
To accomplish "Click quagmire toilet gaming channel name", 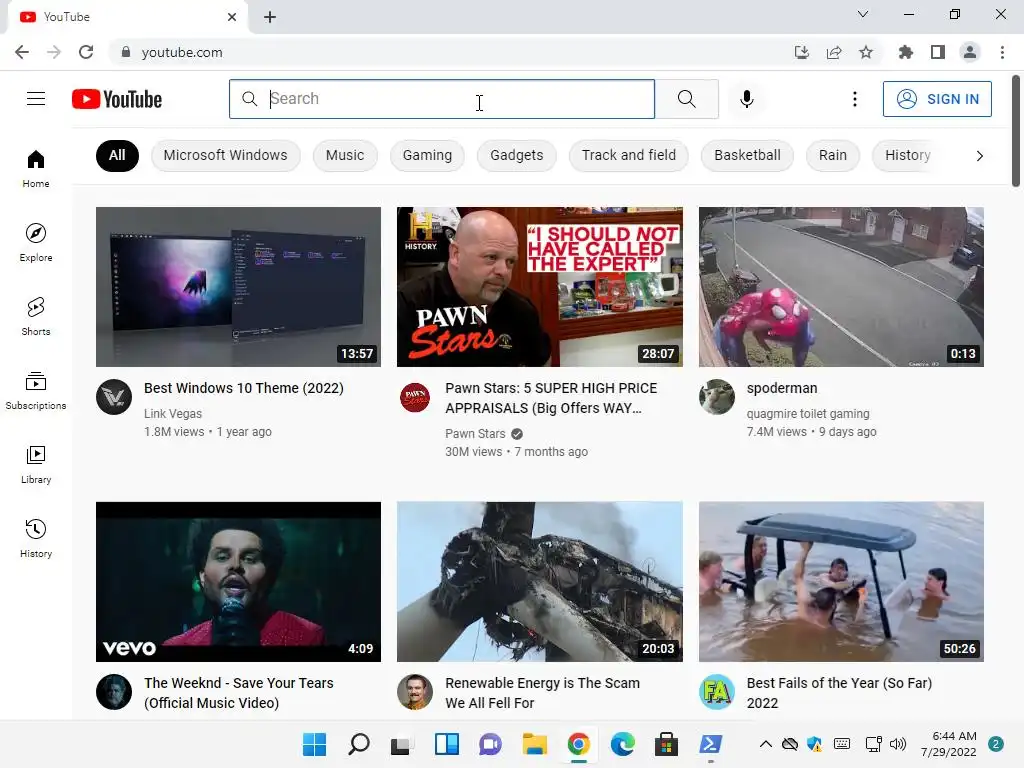I will 808,413.
